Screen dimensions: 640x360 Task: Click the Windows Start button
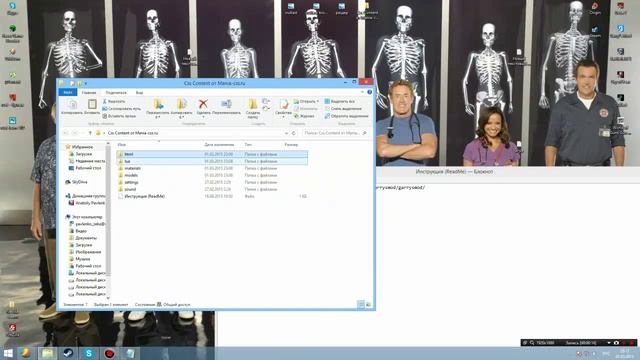coord(8,353)
